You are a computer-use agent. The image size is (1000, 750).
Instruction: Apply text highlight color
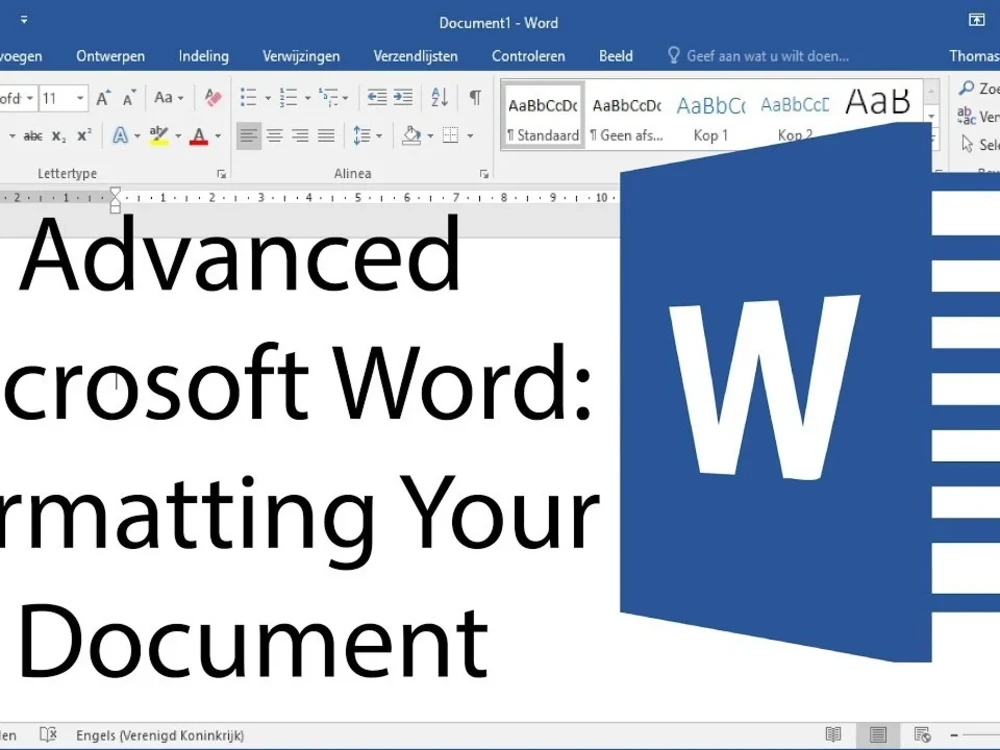[157, 136]
